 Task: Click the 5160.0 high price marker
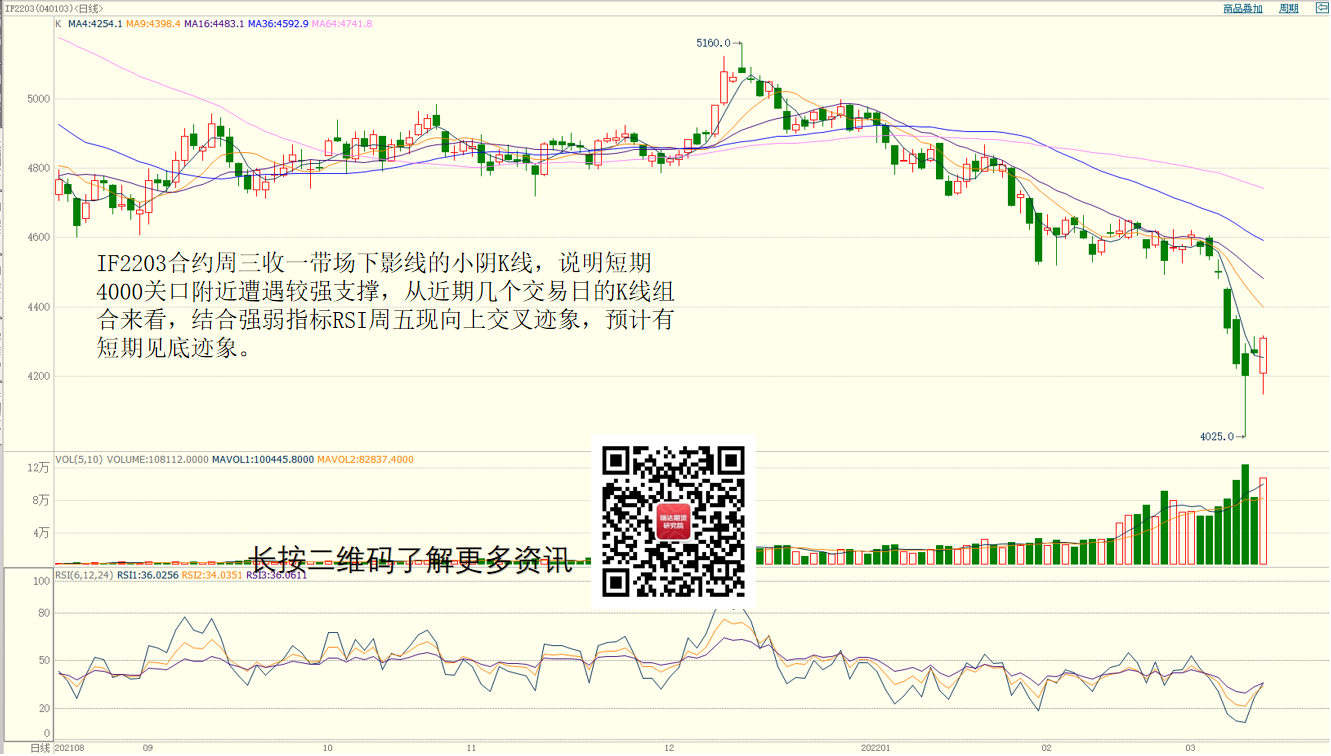[713, 43]
